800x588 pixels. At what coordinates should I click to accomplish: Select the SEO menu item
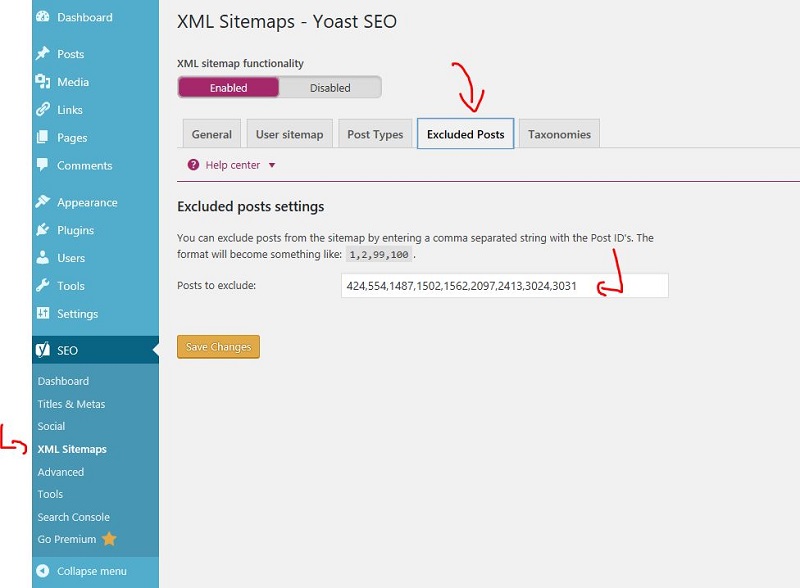point(95,350)
